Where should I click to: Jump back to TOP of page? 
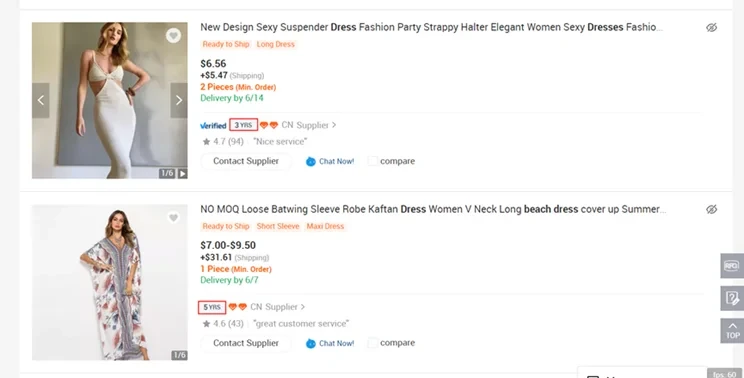pos(732,330)
